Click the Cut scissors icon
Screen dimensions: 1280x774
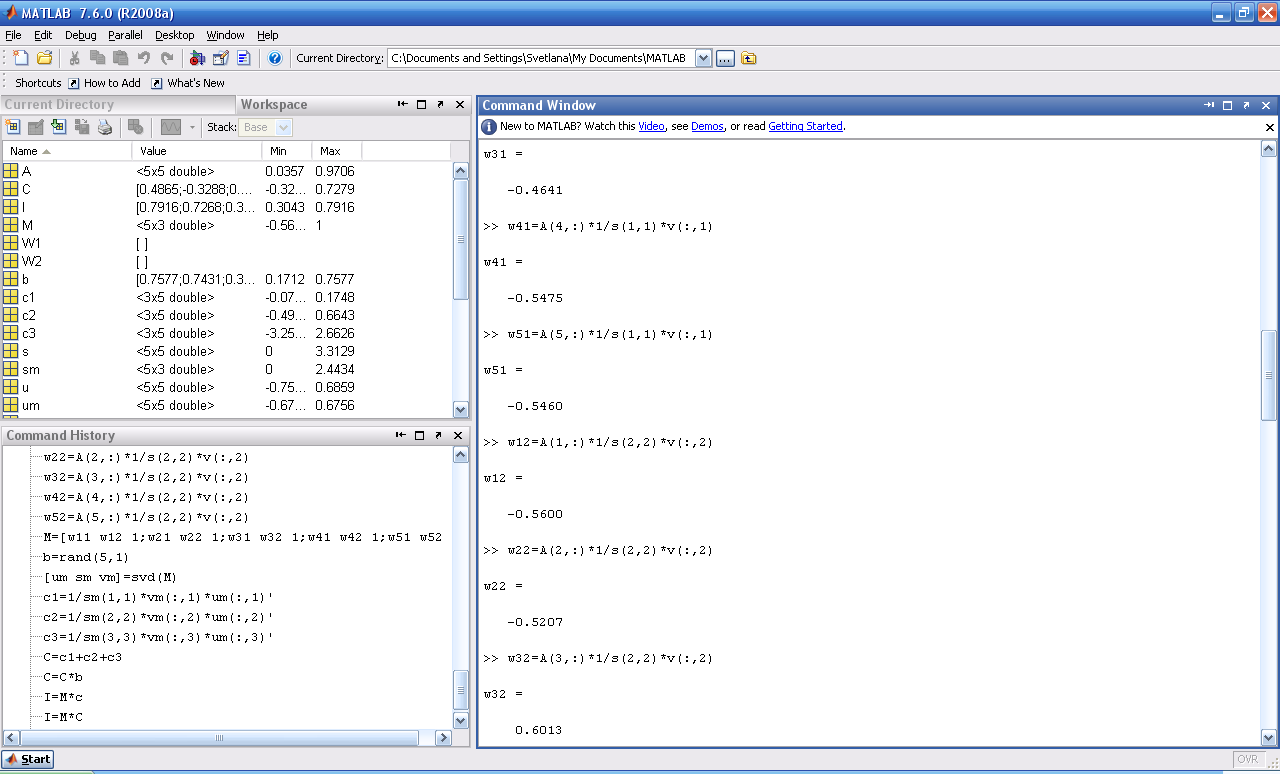point(74,58)
